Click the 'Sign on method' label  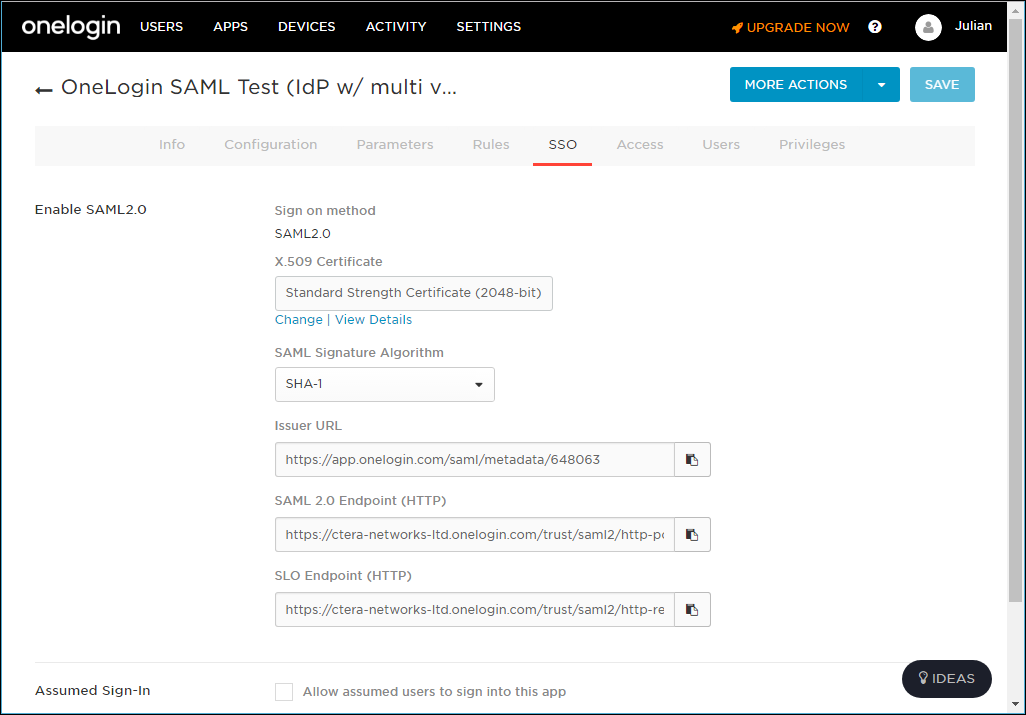[x=325, y=211]
